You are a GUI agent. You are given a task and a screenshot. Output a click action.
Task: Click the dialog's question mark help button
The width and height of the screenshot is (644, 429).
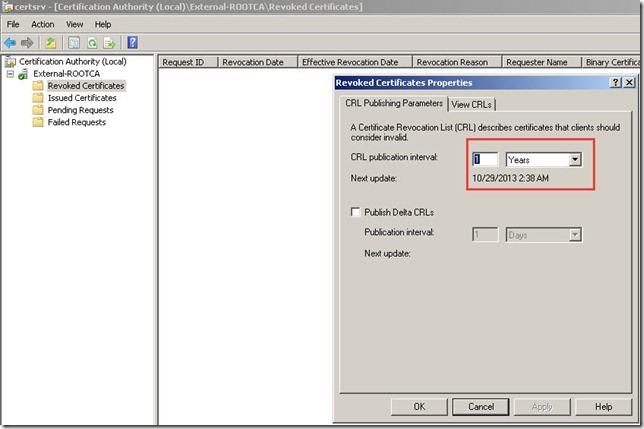coord(601,83)
